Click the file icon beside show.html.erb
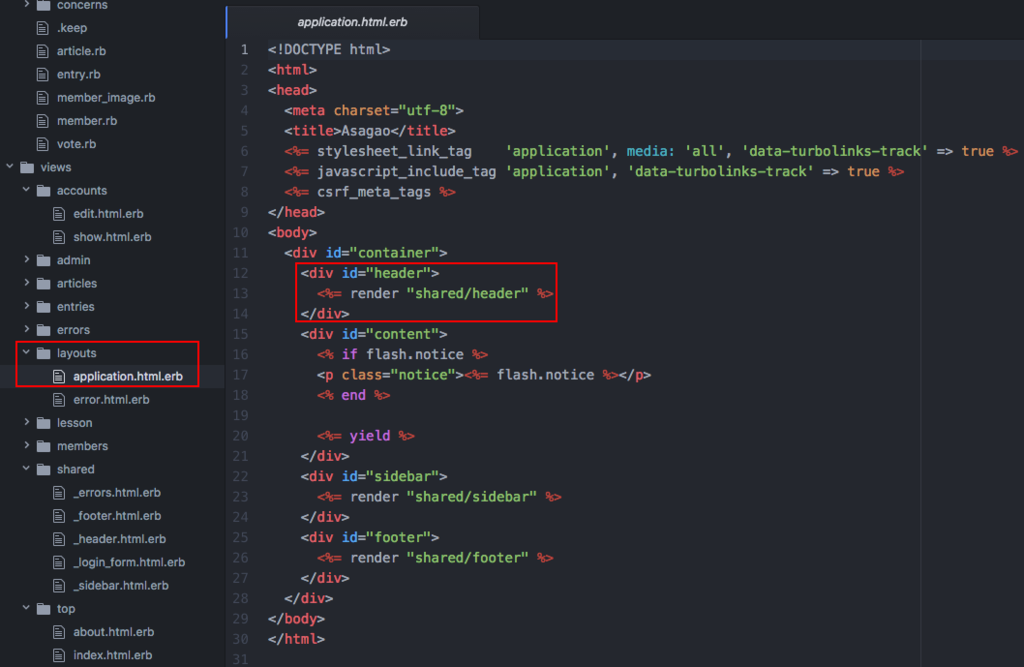This screenshot has height=667, width=1024. [59, 236]
